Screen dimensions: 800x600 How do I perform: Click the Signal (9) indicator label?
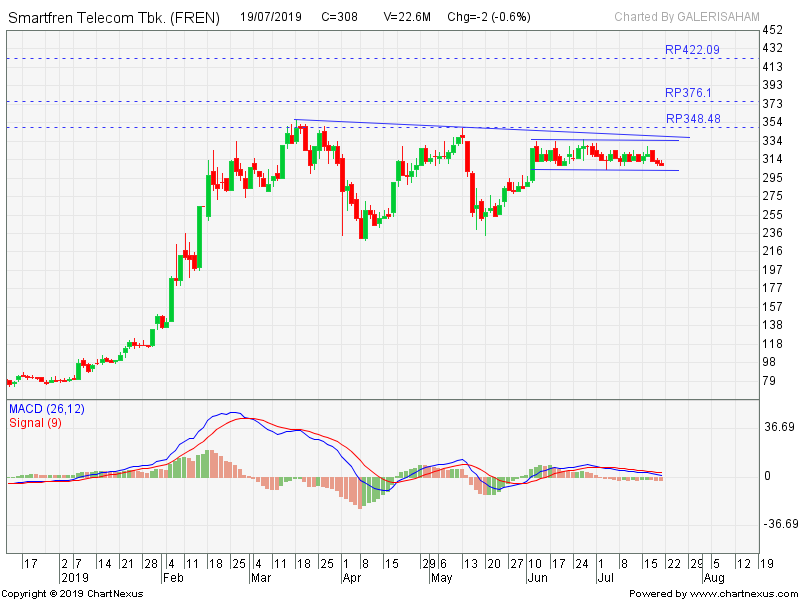tap(35, 422)
